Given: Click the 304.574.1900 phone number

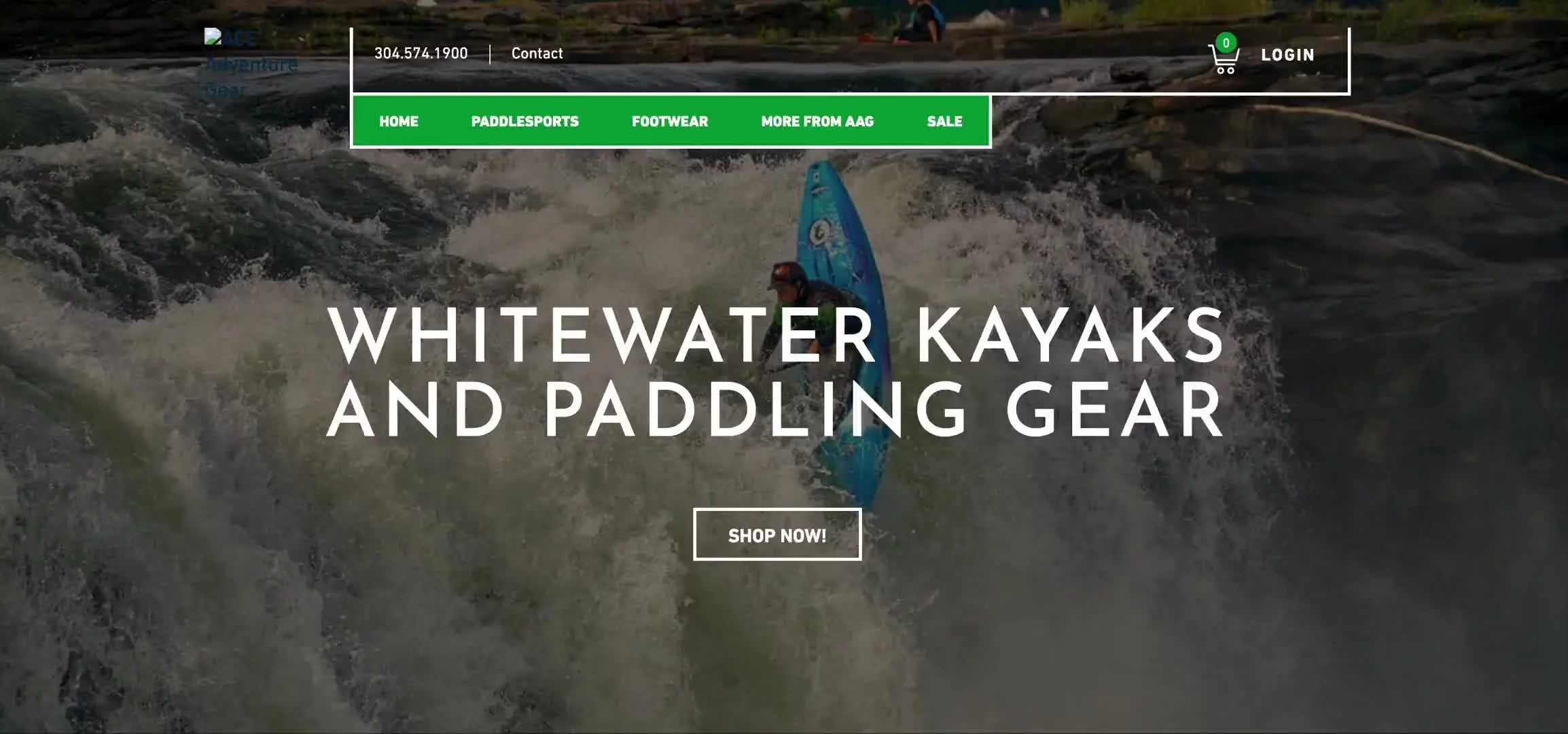Looking at the screenshot, I should tap(421, 53).
